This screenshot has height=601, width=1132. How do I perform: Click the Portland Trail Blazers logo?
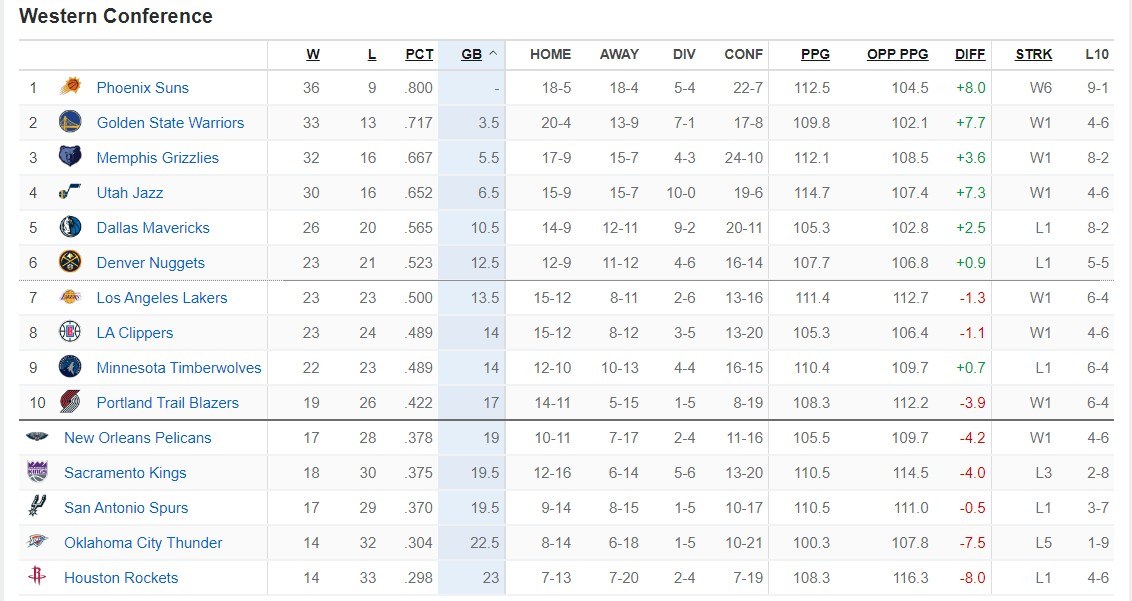pos(70,403)
